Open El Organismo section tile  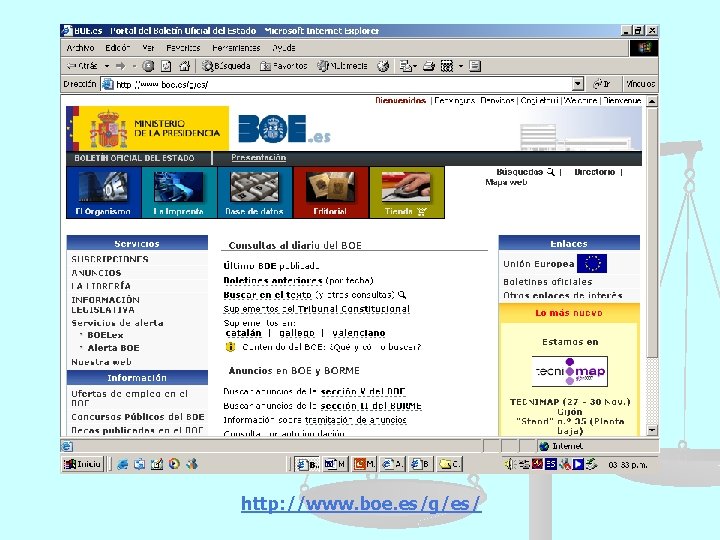point(103,192)
